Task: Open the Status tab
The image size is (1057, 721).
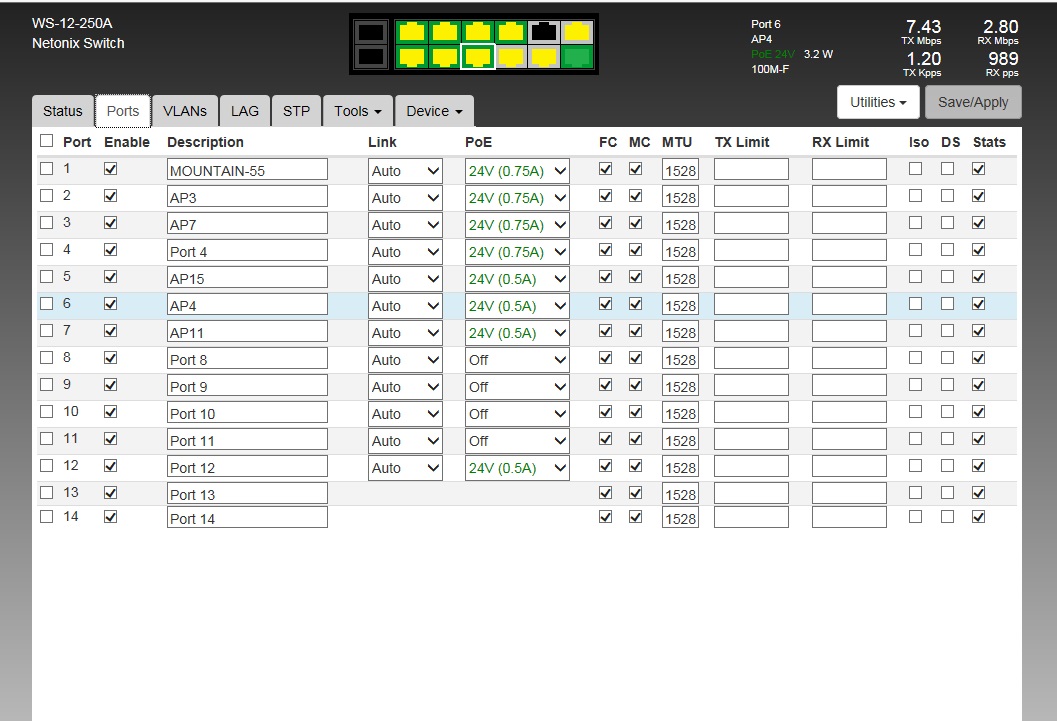Action: pos(62,111)
